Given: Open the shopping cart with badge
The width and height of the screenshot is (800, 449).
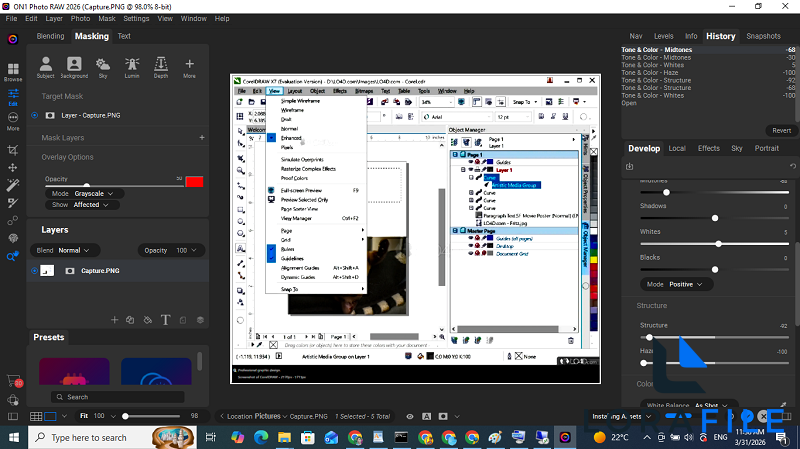Looking at the screenshot, I should click(x=13, y=381).
